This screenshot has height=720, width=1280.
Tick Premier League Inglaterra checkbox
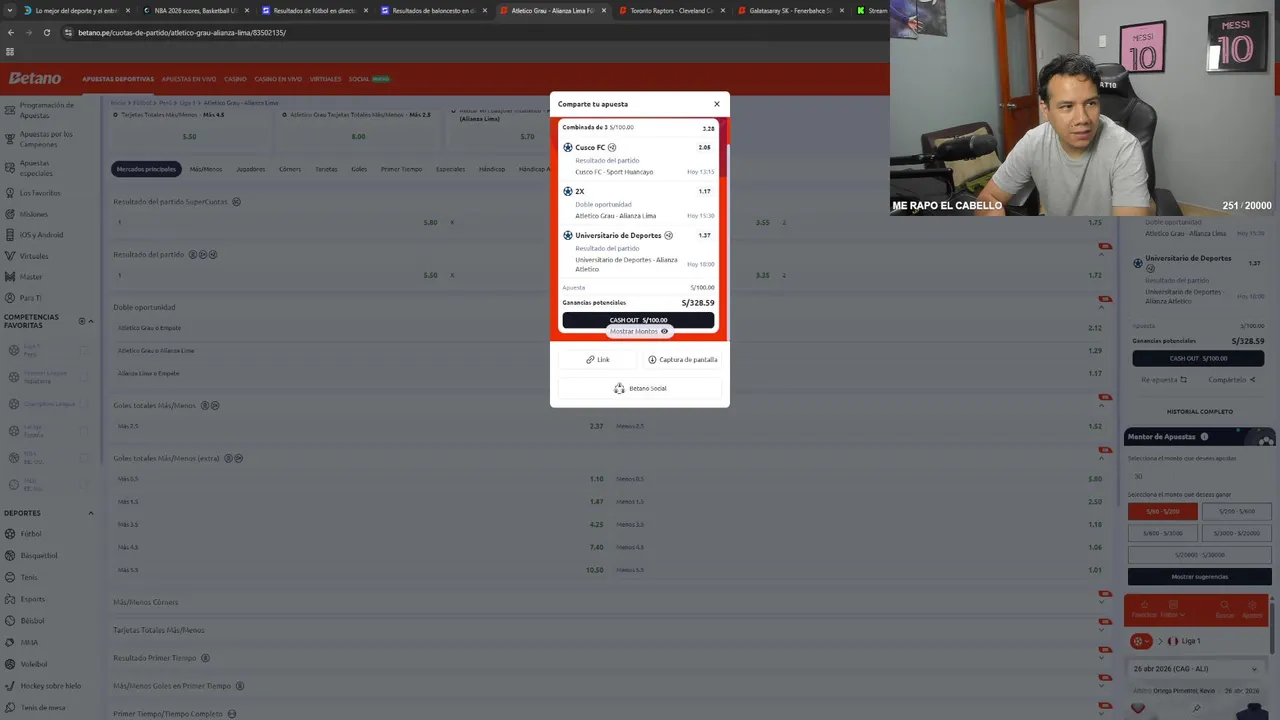(x=84, y=377)
